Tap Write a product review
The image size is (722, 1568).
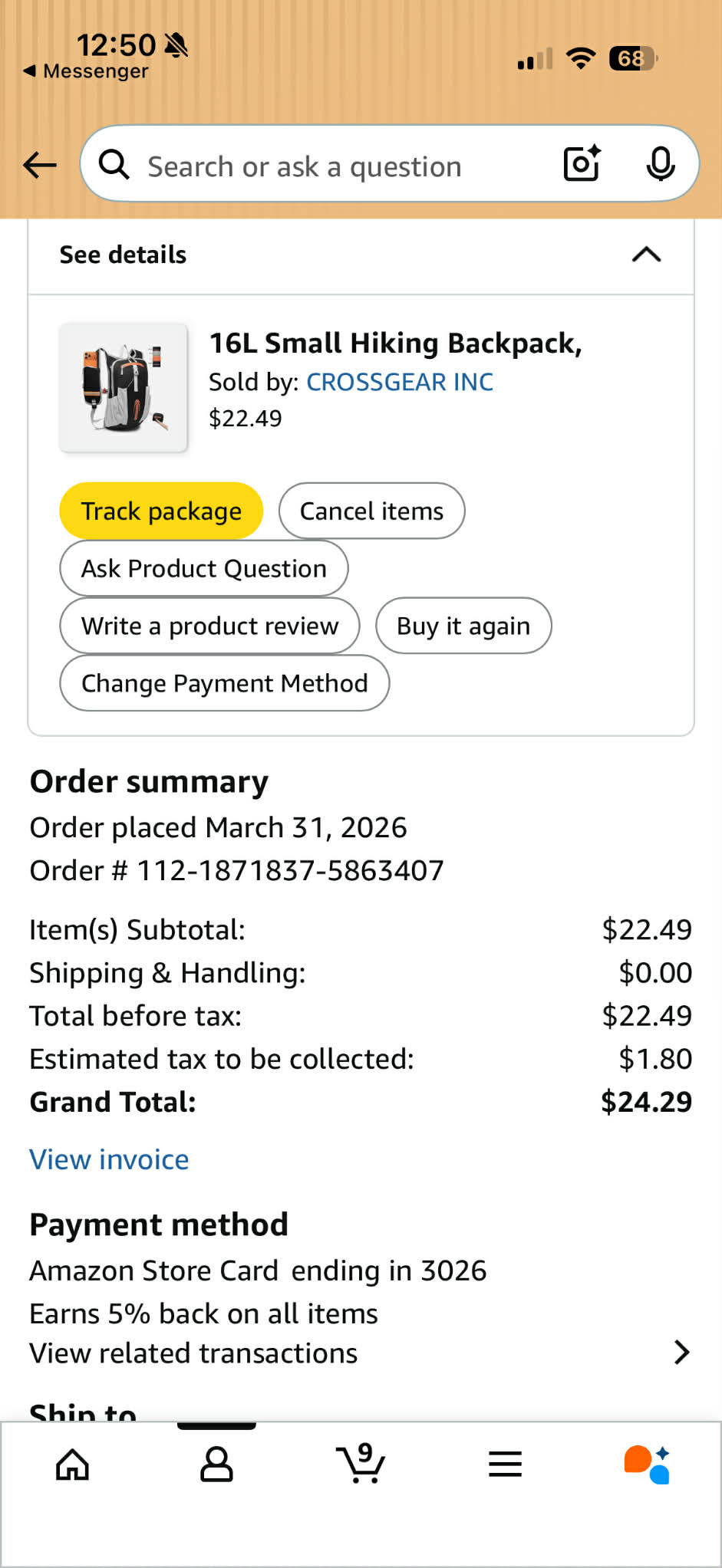(x=209, y=626)
